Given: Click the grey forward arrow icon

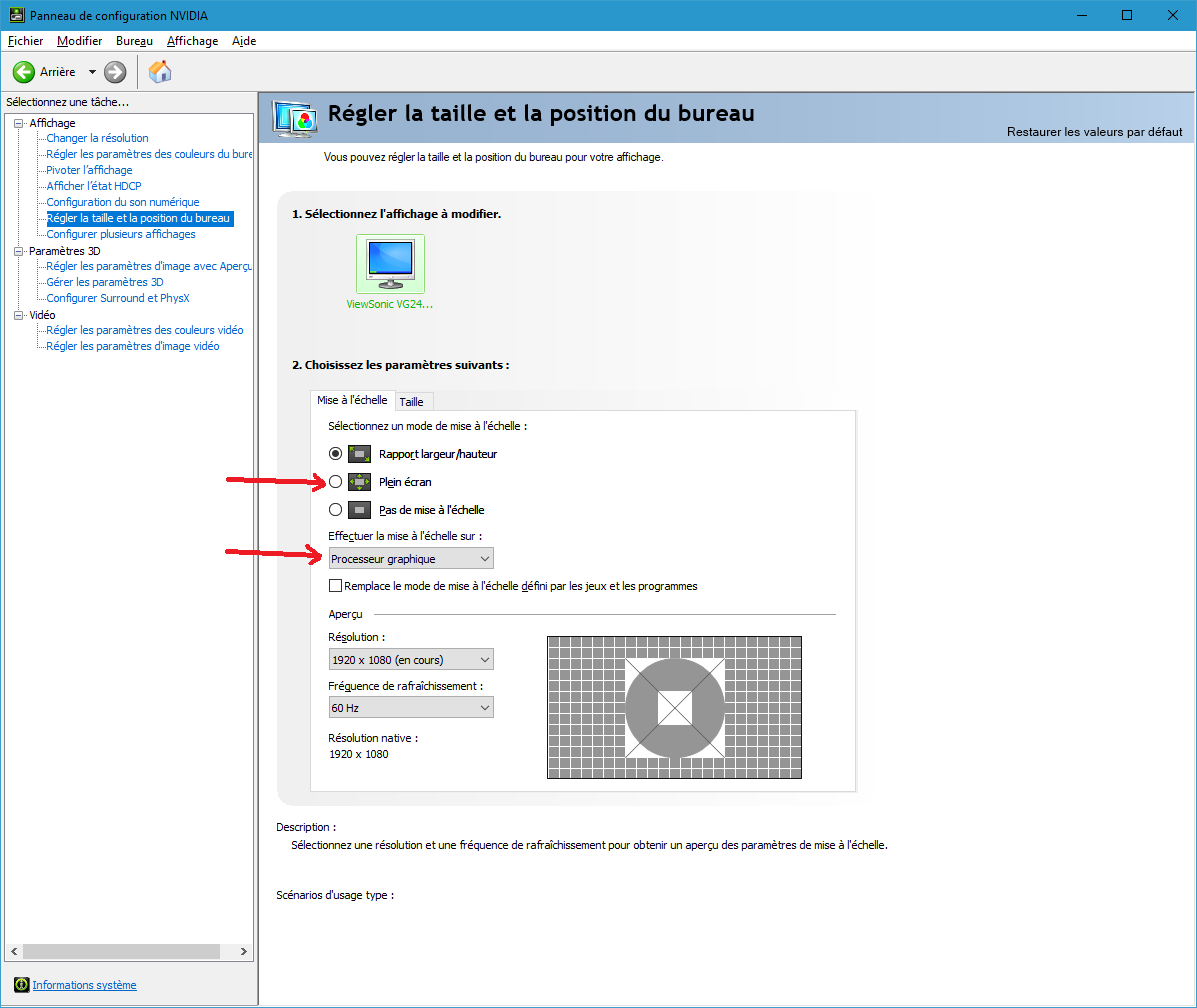Looking at the screenshot, I should tap(115, 72).
